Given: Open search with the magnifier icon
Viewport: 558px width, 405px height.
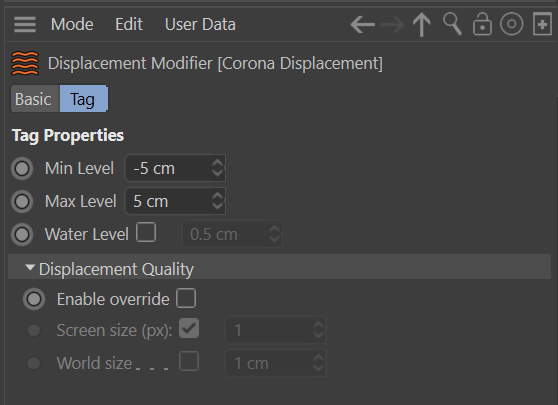Looking at the screenshot, I should tap(452, 24).
